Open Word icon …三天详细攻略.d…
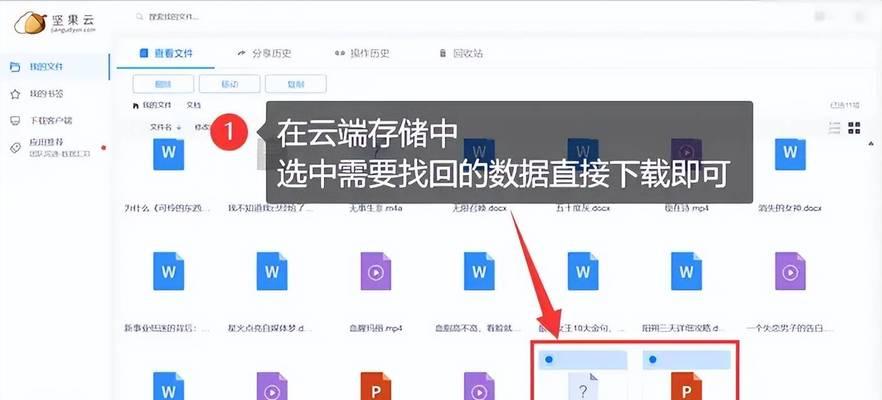This screenshot has width=882, height=400. [686, 272]
